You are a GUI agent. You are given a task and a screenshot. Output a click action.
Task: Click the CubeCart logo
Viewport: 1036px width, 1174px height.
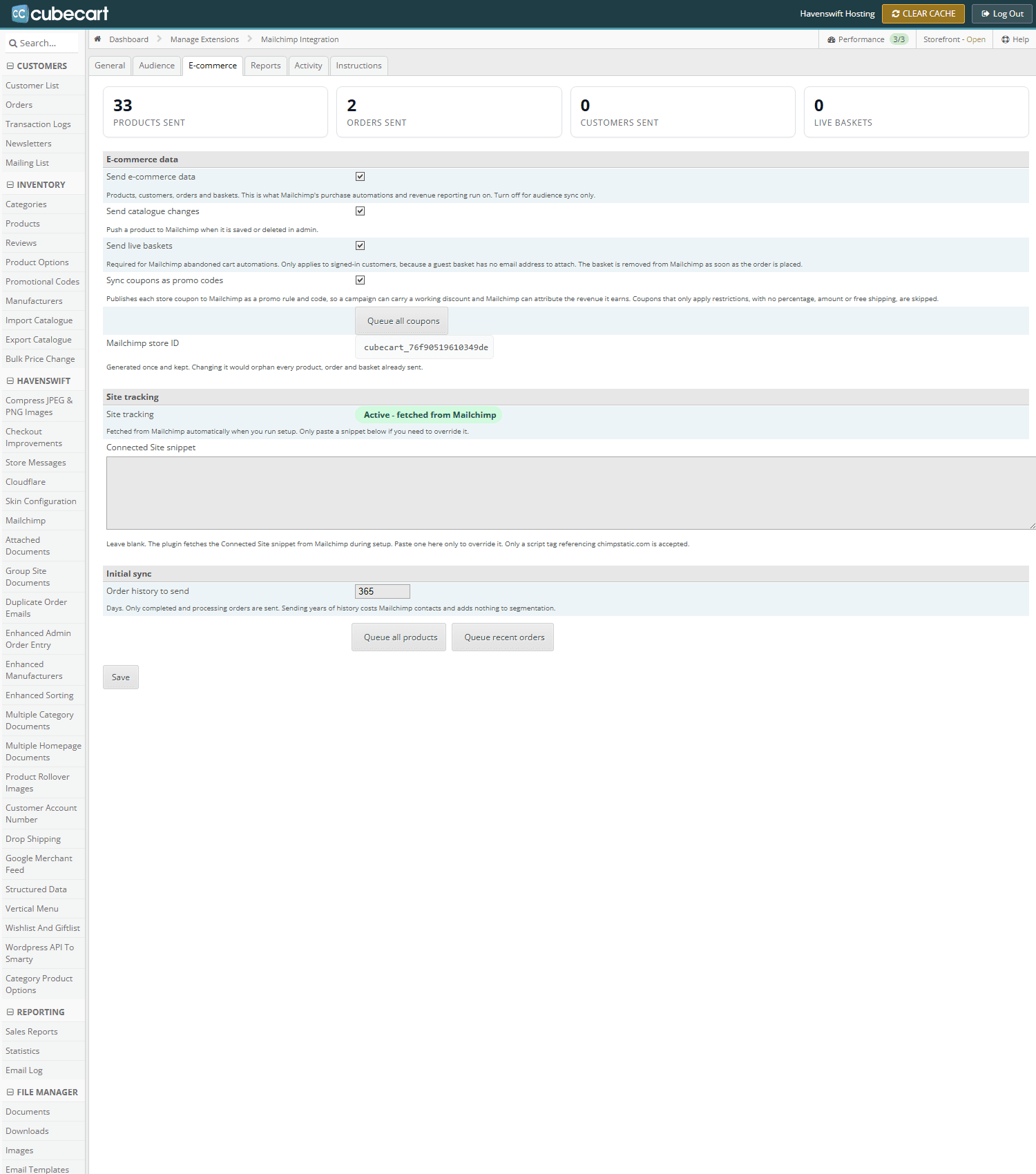click(x=60, y=13)
